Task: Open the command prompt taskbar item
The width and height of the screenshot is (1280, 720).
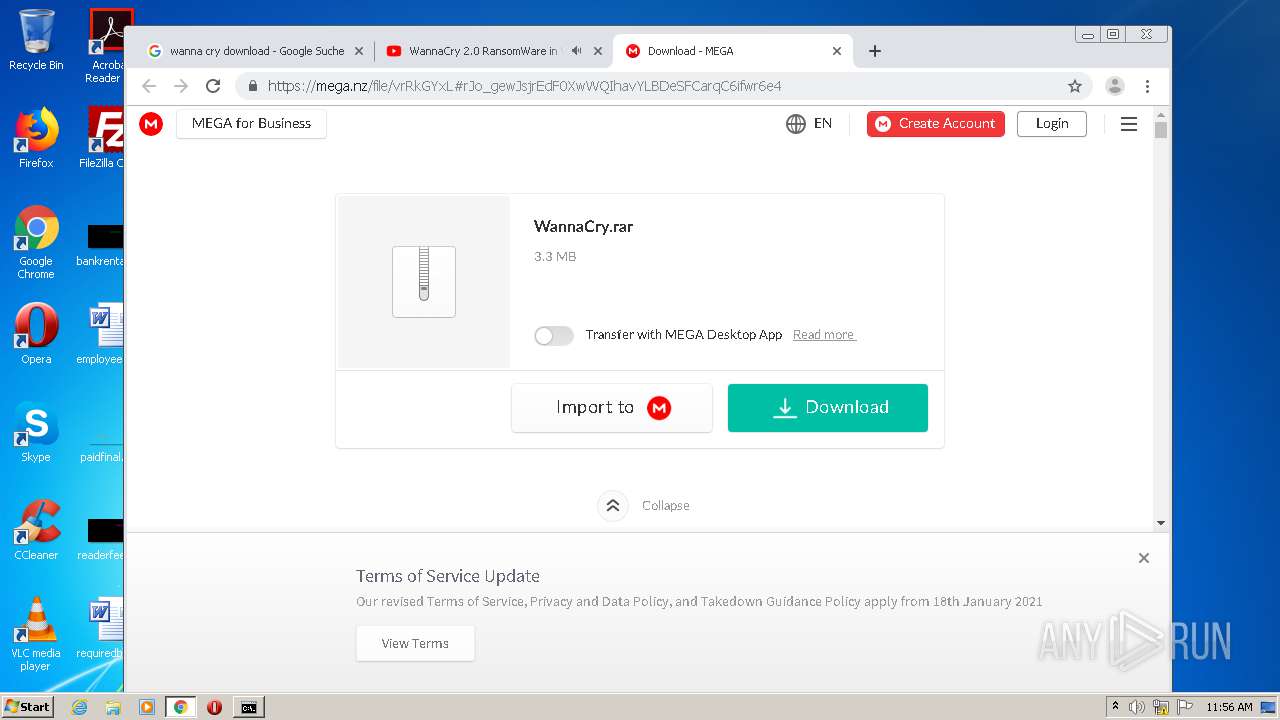Action: pyautogui.click(x=248, y=707)
